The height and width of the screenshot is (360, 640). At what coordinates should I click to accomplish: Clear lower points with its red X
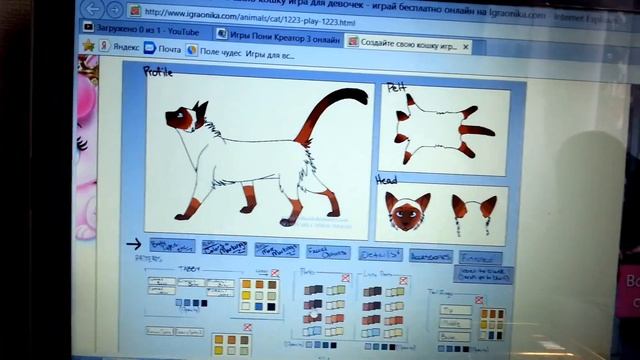(403, 280)
